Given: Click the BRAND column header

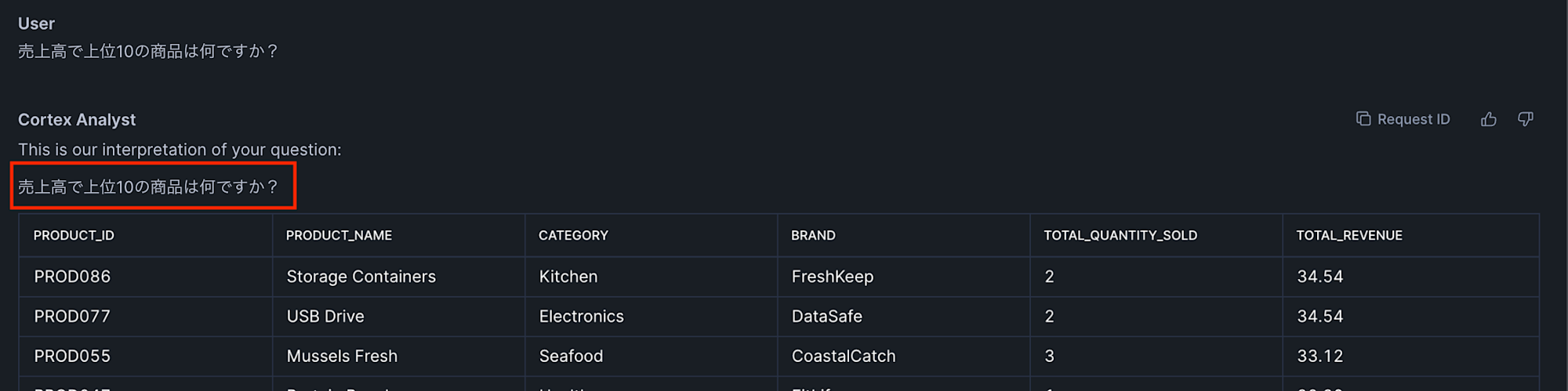Looking at the screenshot, I should pyautogui.click(x=813, y=235).
